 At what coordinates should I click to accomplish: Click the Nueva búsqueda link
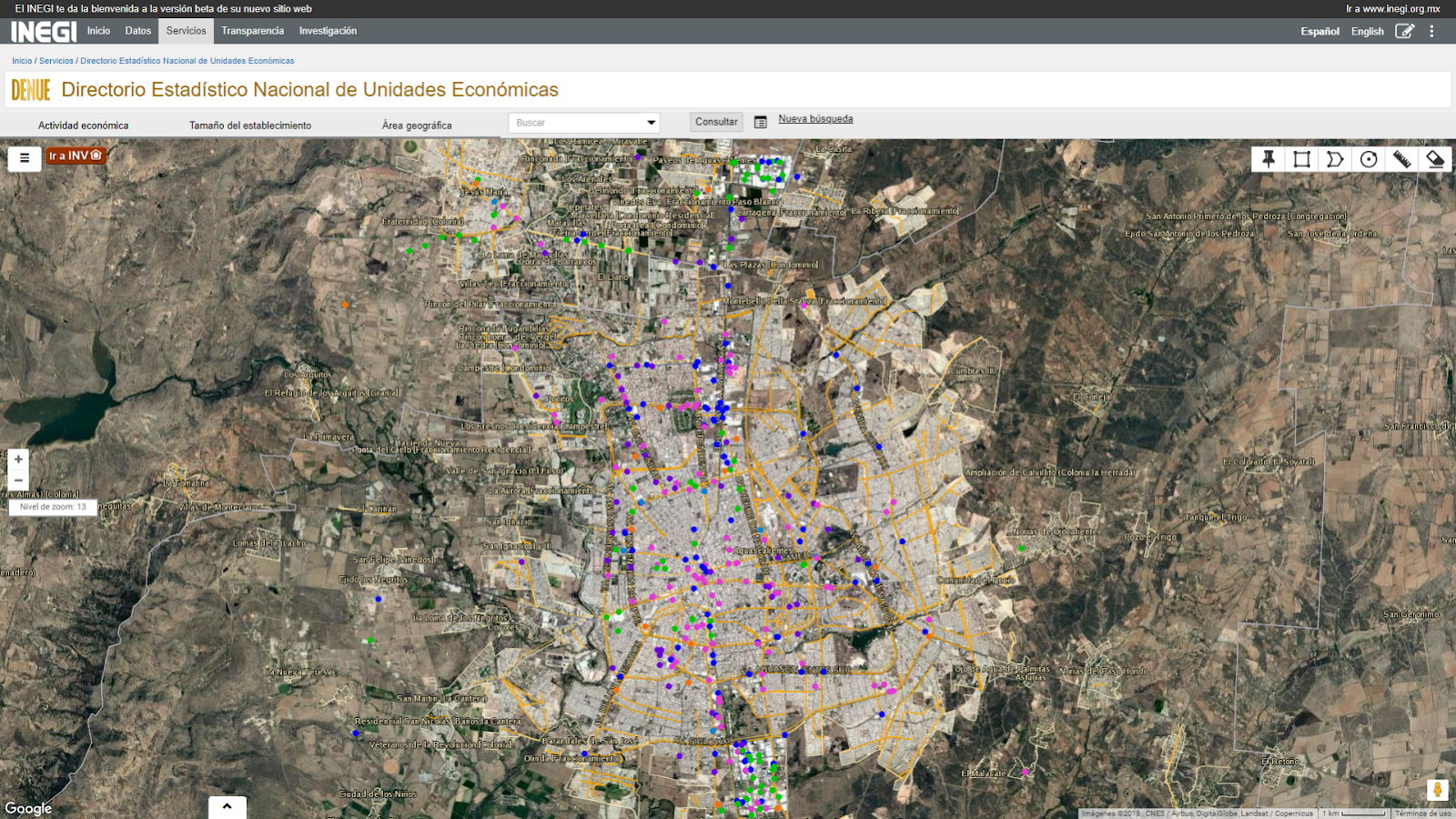tap(815, 119)
